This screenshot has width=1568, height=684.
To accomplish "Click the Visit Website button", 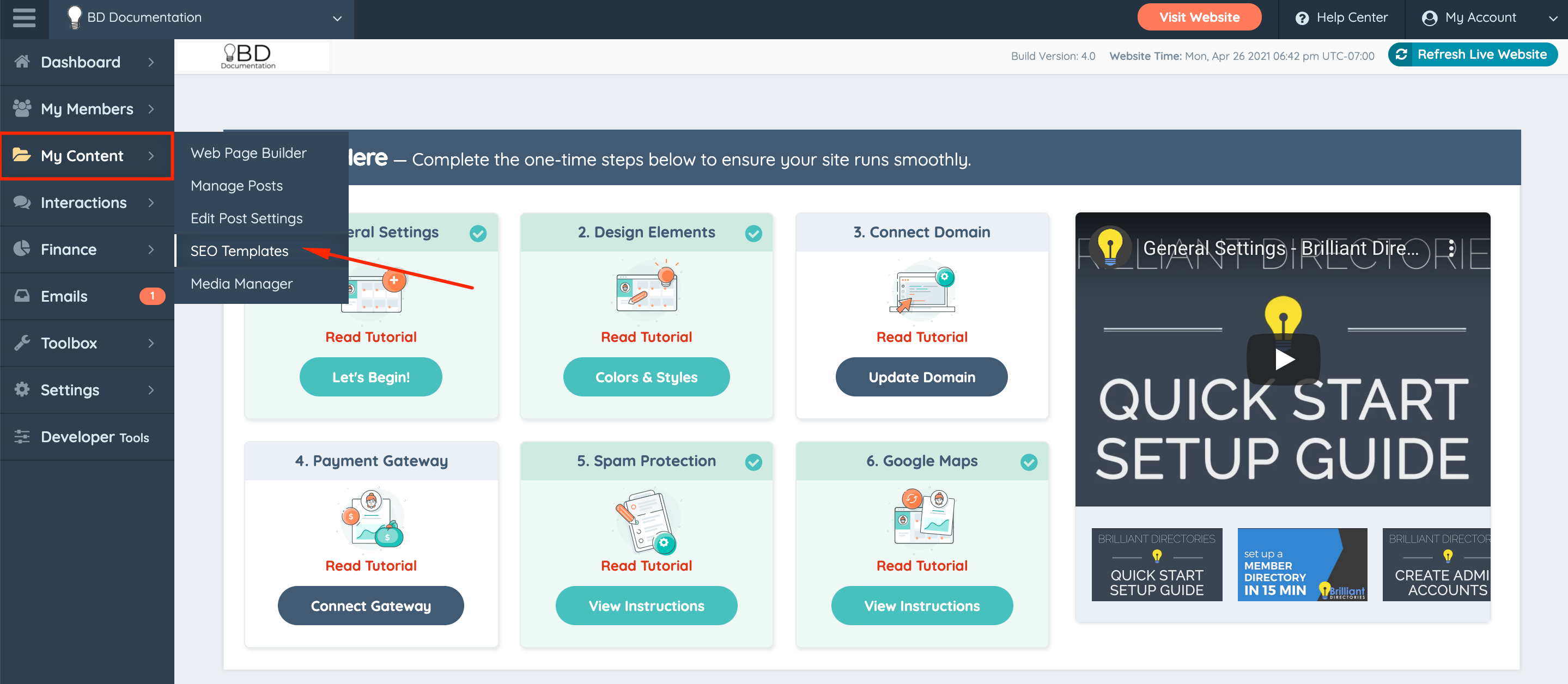I will click(x=1199, y=17).
